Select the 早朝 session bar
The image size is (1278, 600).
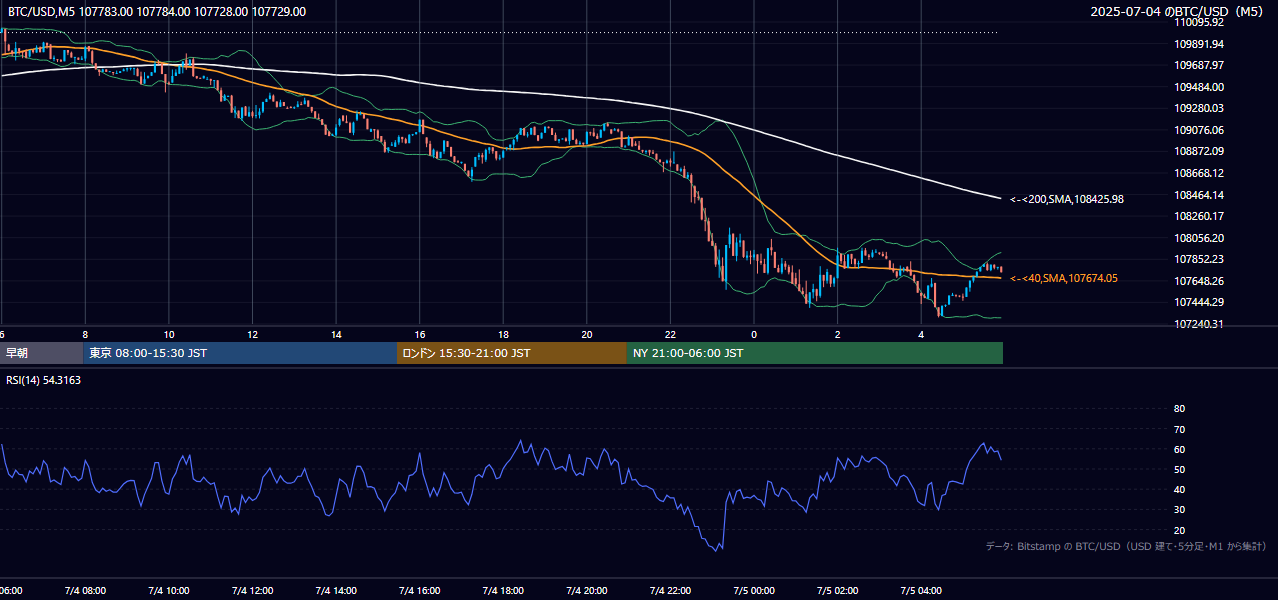click(42, 353)
